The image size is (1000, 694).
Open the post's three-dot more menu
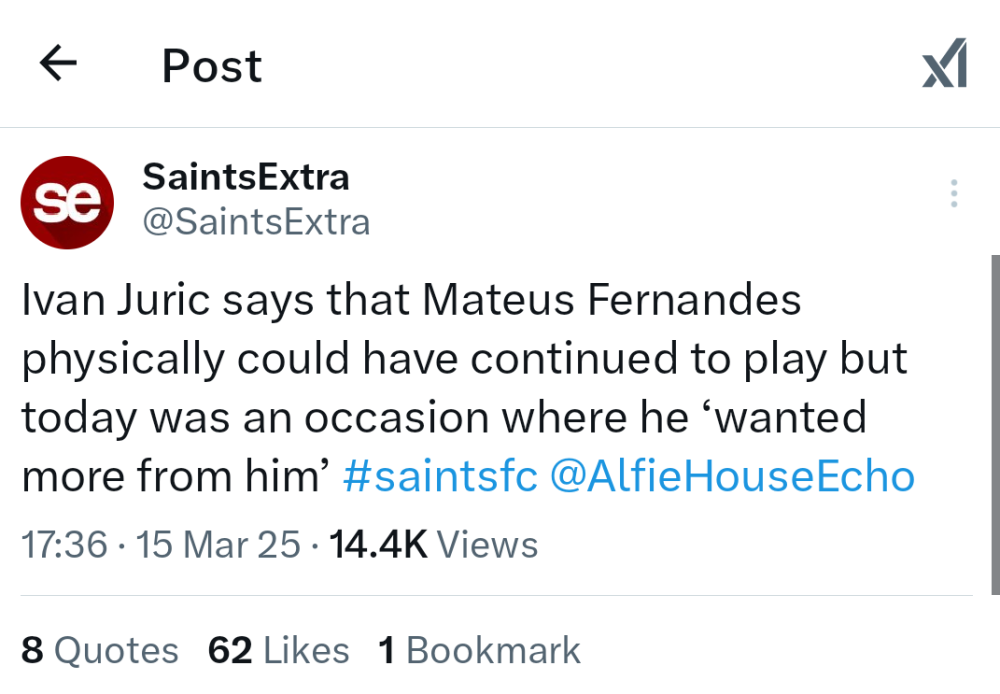(954, 194)
